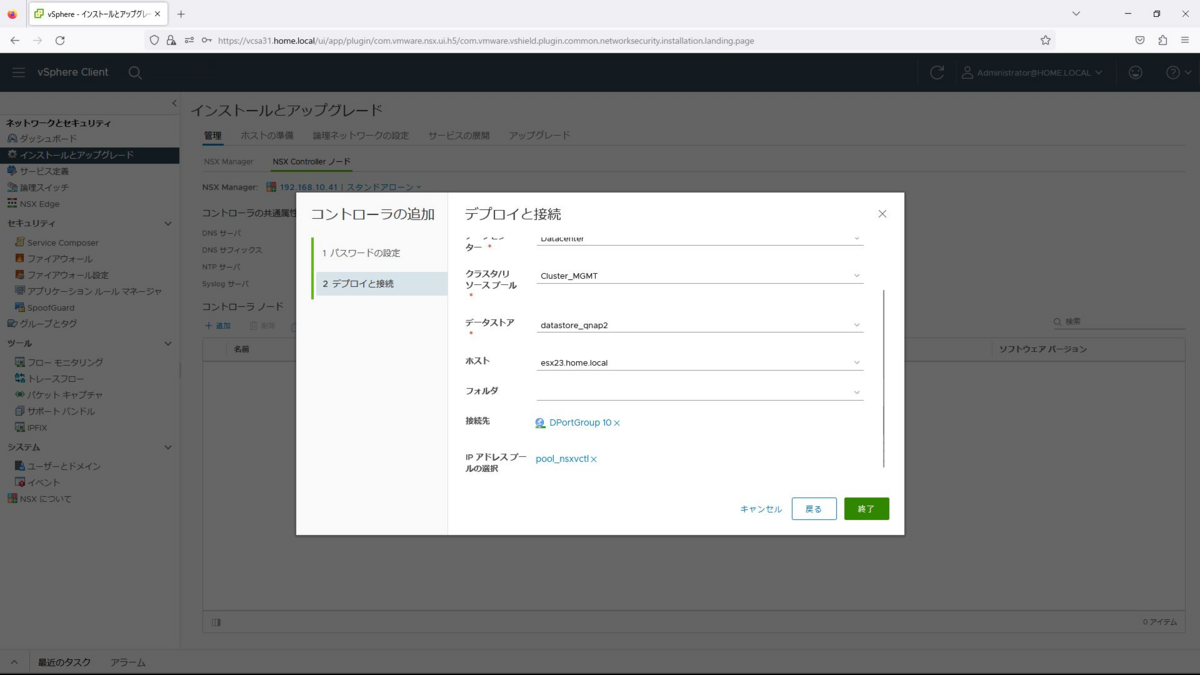
Task: Open Support Bundle in sidebar
Action: tap(61, 411)
